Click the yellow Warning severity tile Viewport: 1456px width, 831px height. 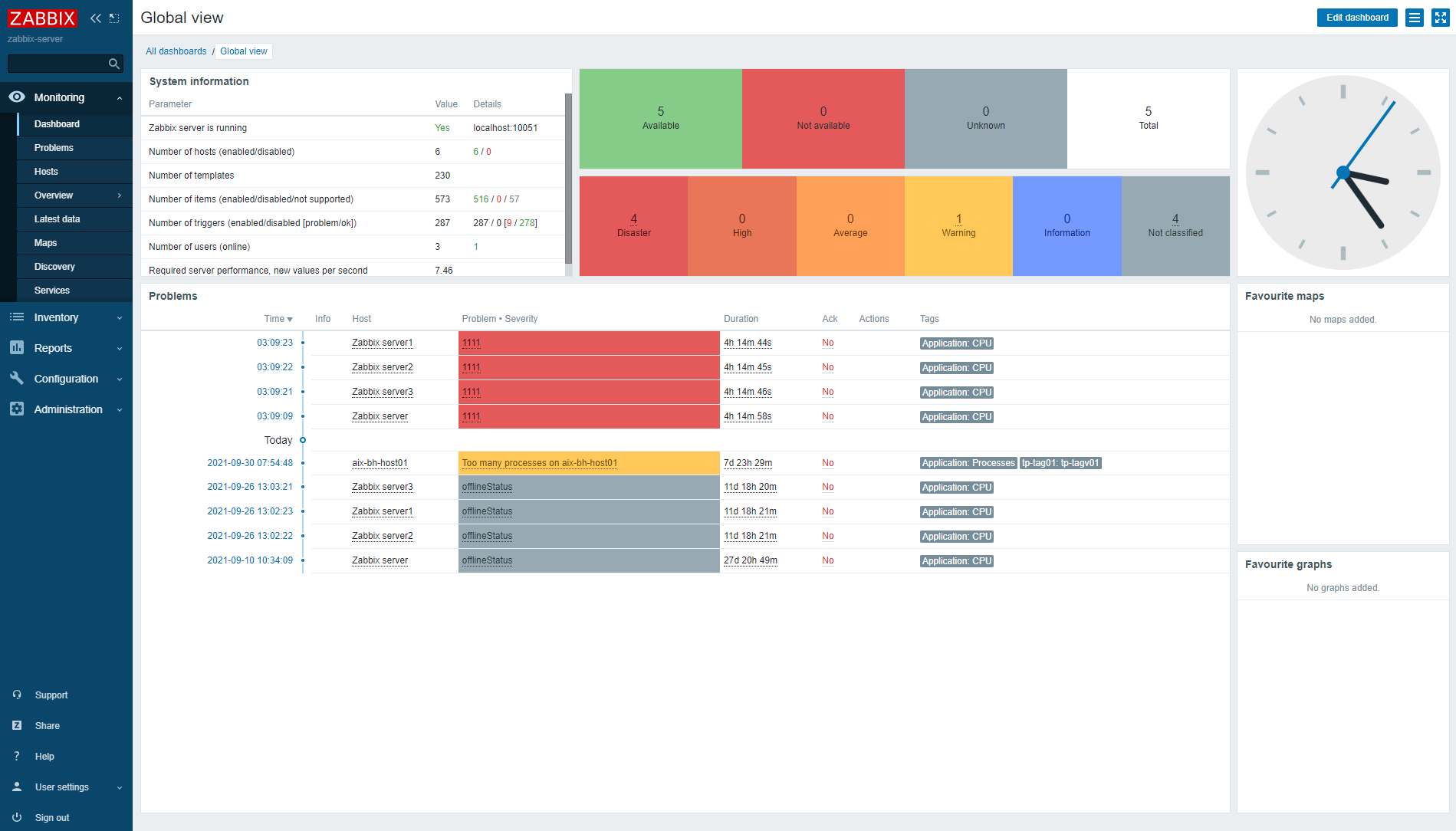pyautogui.click(x=958, y=226)
